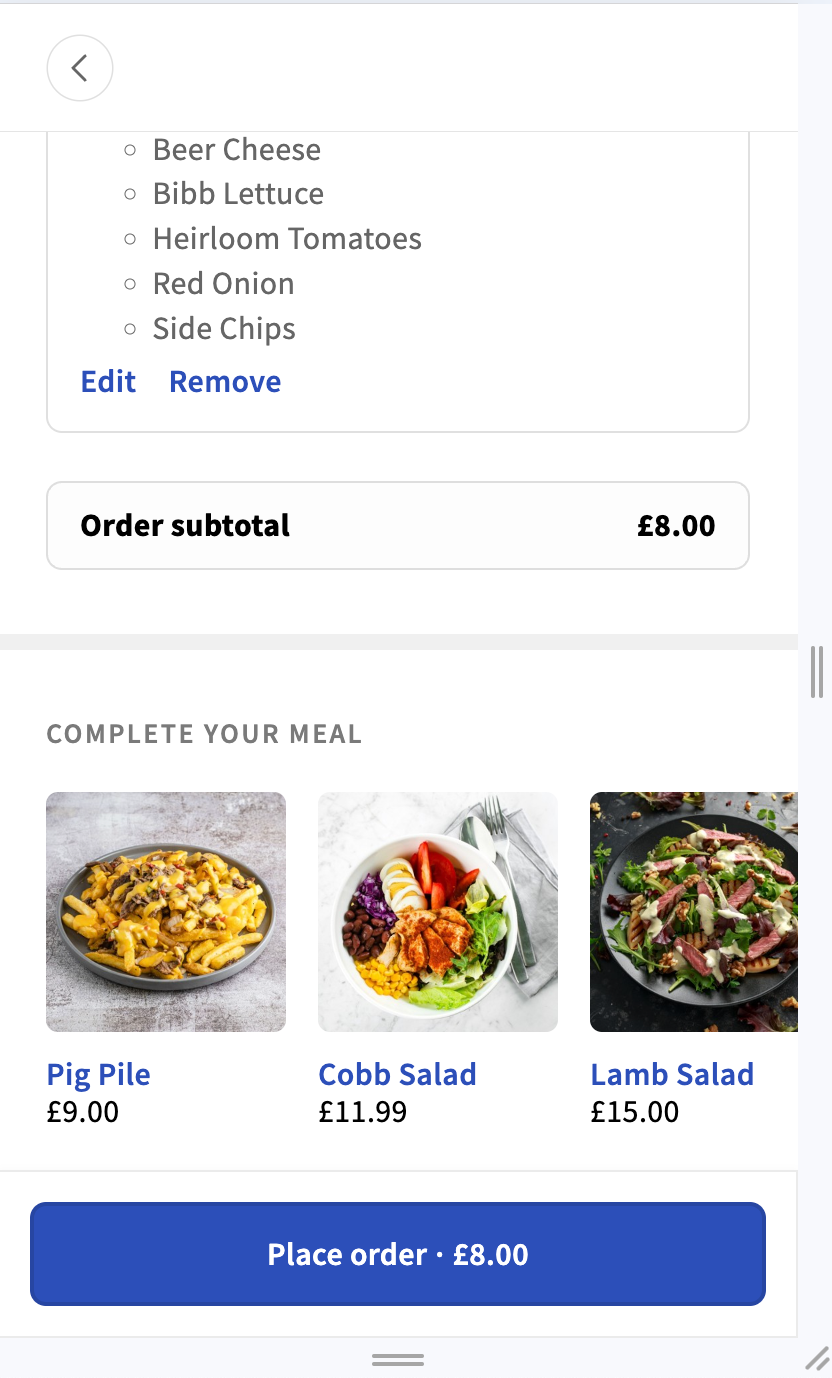832x1378 pixels.
Task: Click the horizontal resize handle at bottom
Action: [x=398, y=1360]
